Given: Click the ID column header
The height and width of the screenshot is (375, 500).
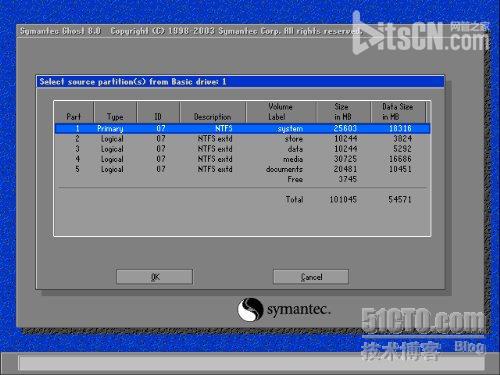Looking at the screenshot, I should [158, 112].
